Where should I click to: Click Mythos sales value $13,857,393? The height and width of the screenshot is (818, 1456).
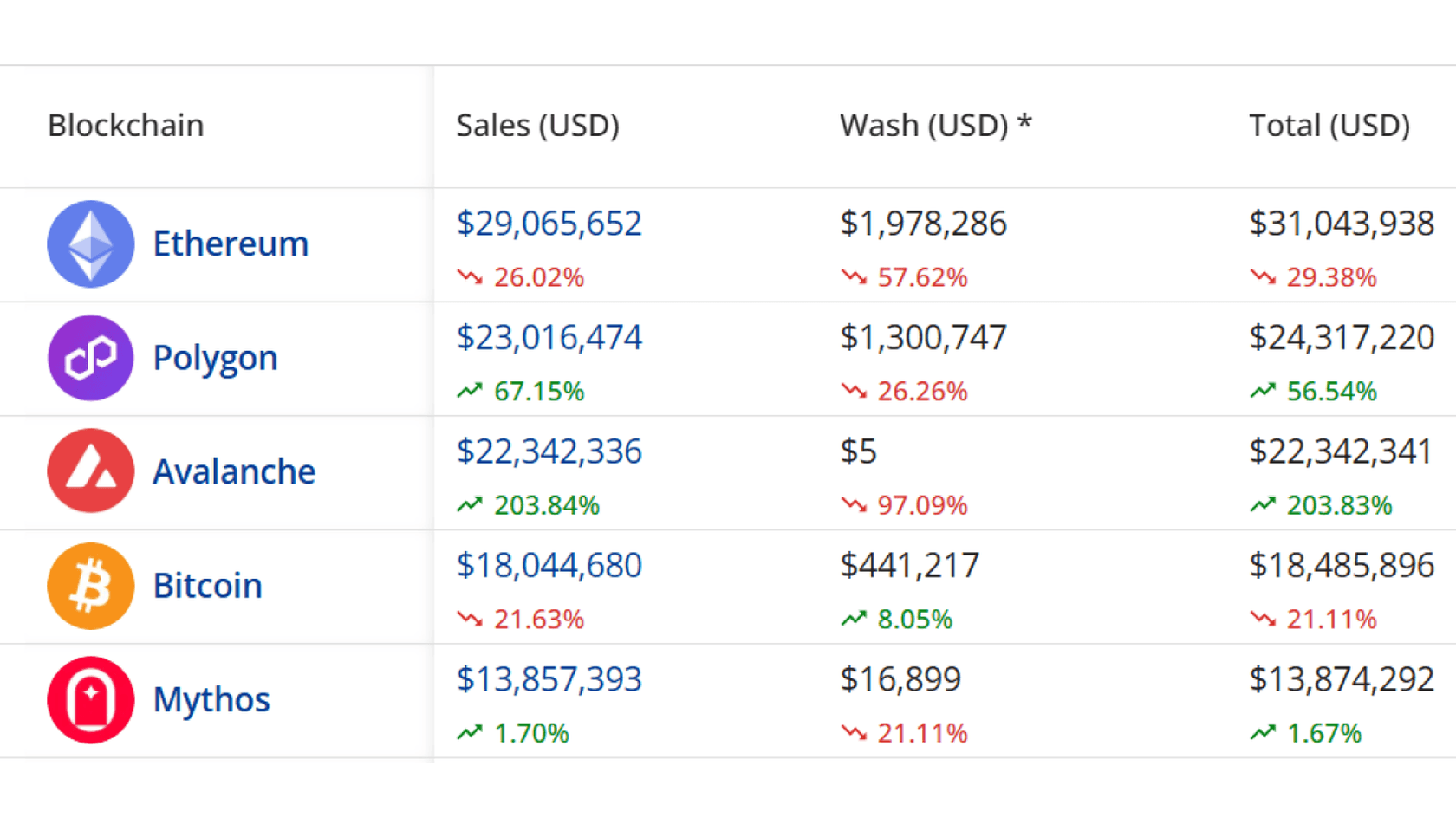(x=549, y=679)
